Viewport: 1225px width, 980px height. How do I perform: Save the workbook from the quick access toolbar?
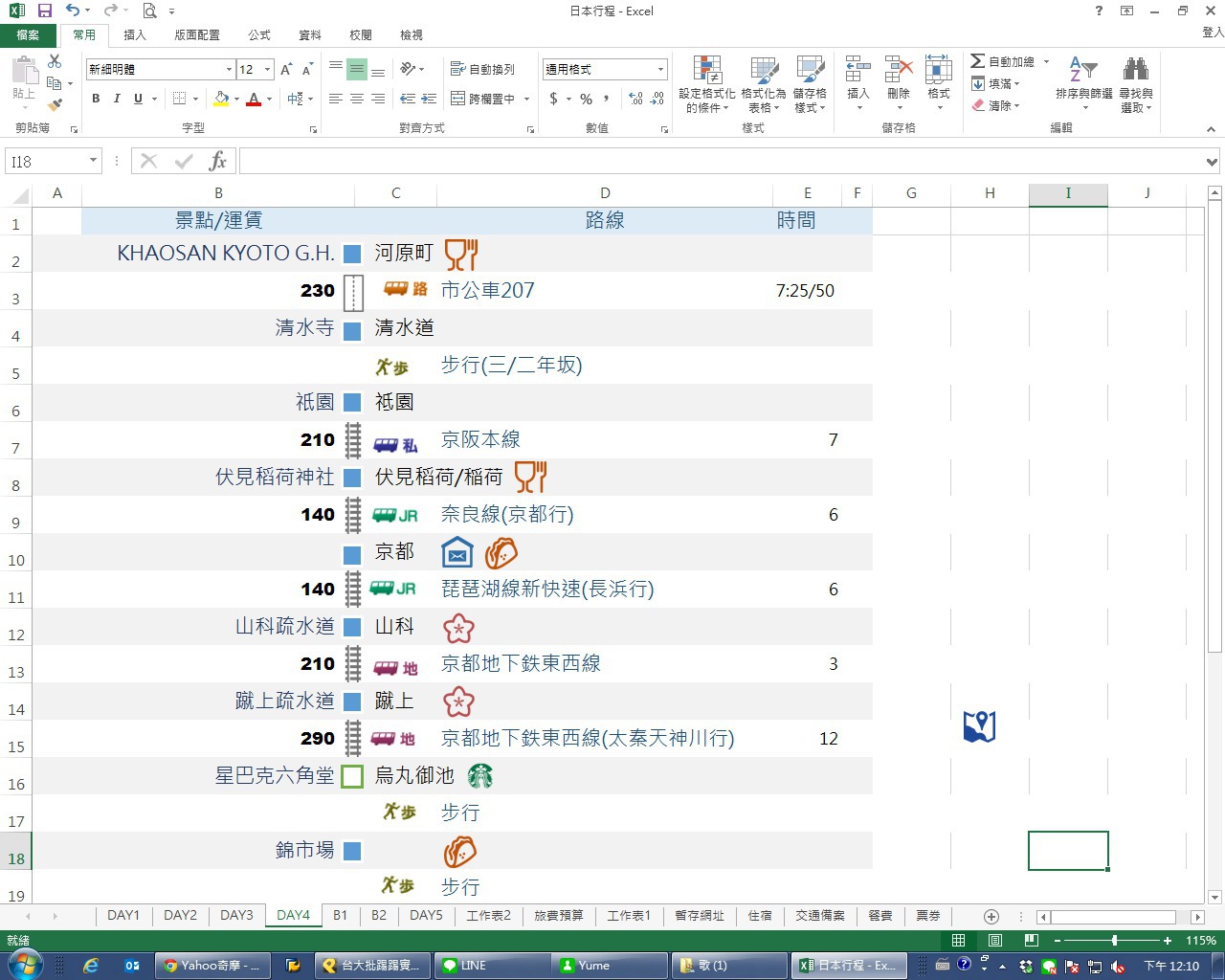tap(45, 11)
